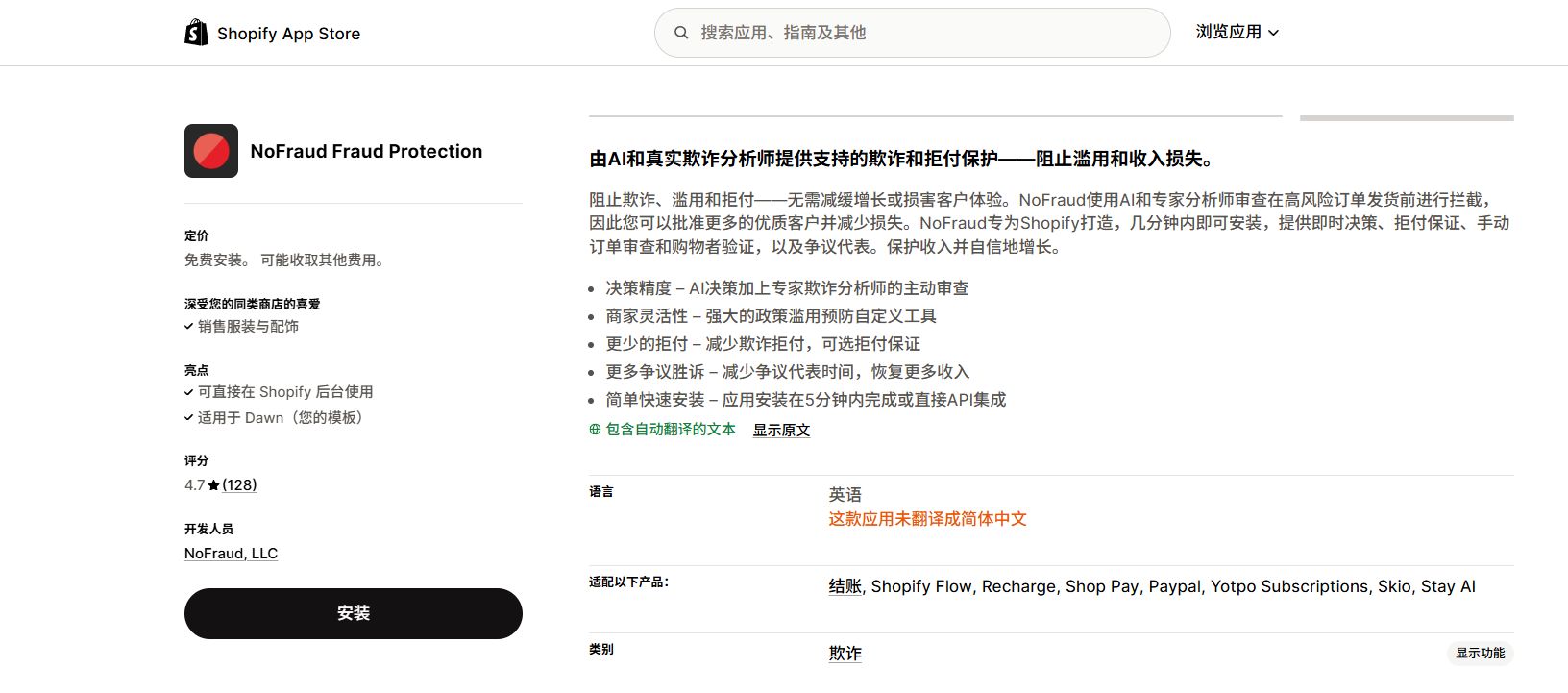Viewport: 1568px width, 693px height.
Task: Click the search magnifier icon
Action: [681, 33]
